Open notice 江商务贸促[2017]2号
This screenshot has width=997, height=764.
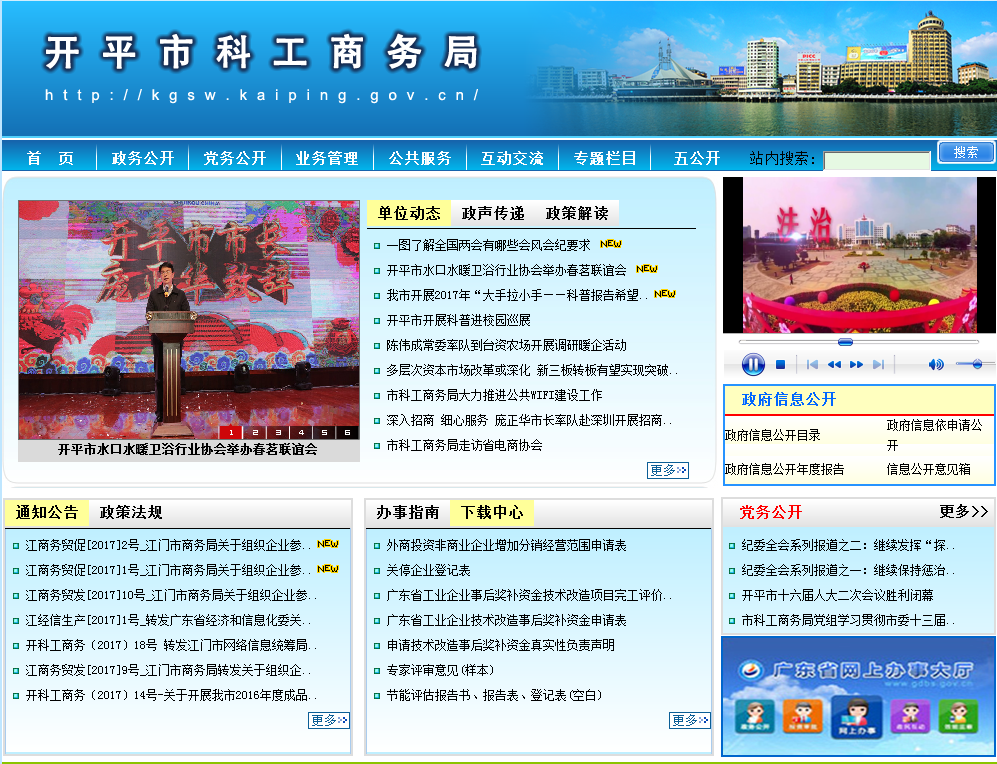(x=168, y=545)
